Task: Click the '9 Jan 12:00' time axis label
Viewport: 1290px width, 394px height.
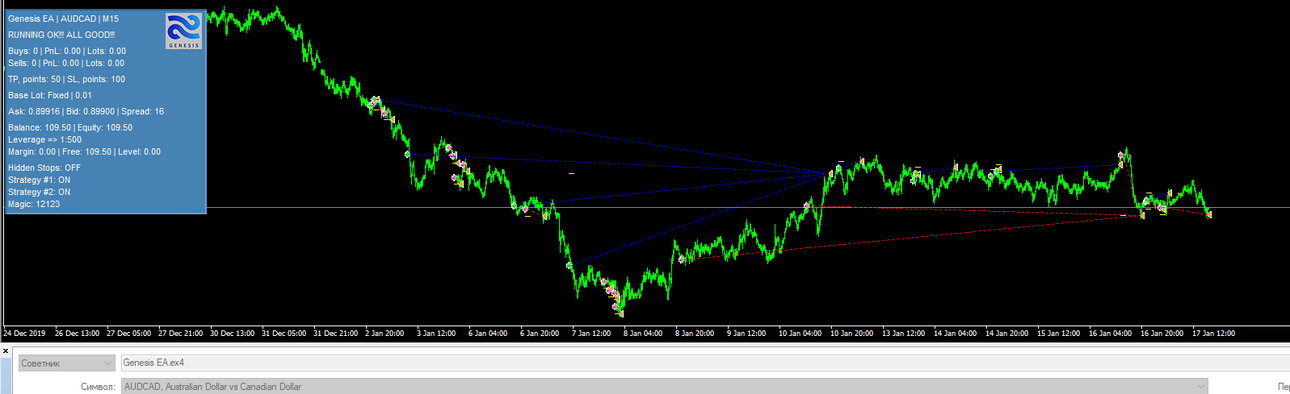Action: pyautogui.click(x=746, y=333)
